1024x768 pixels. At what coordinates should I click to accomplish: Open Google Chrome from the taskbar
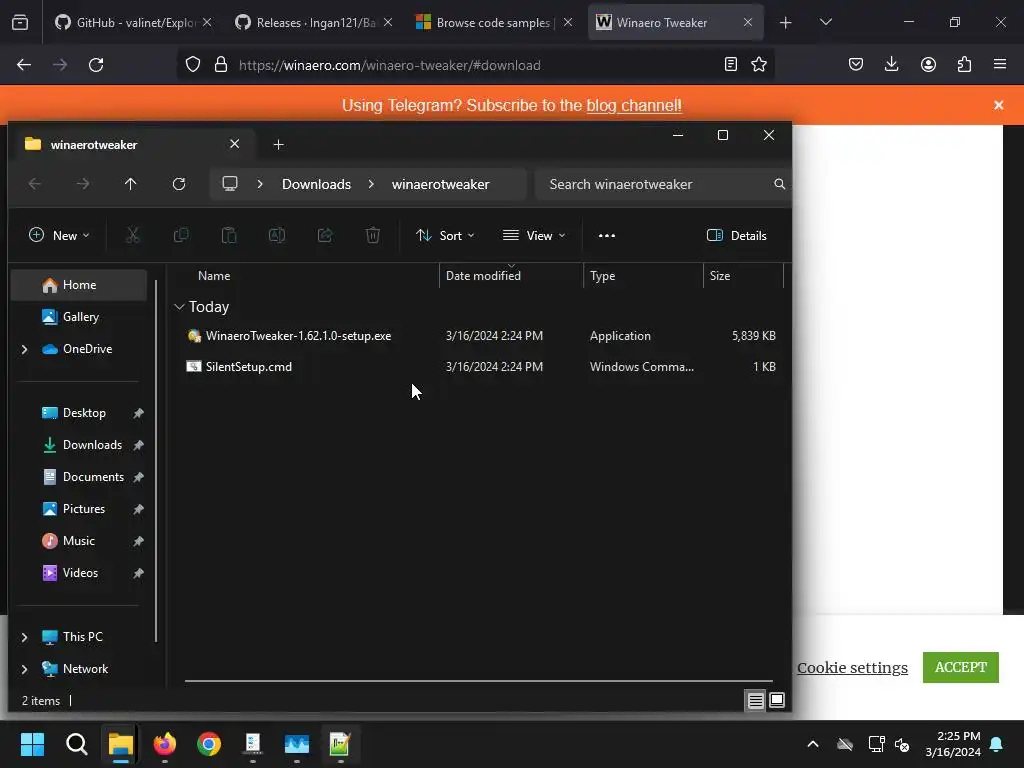[x=209, y=744]
